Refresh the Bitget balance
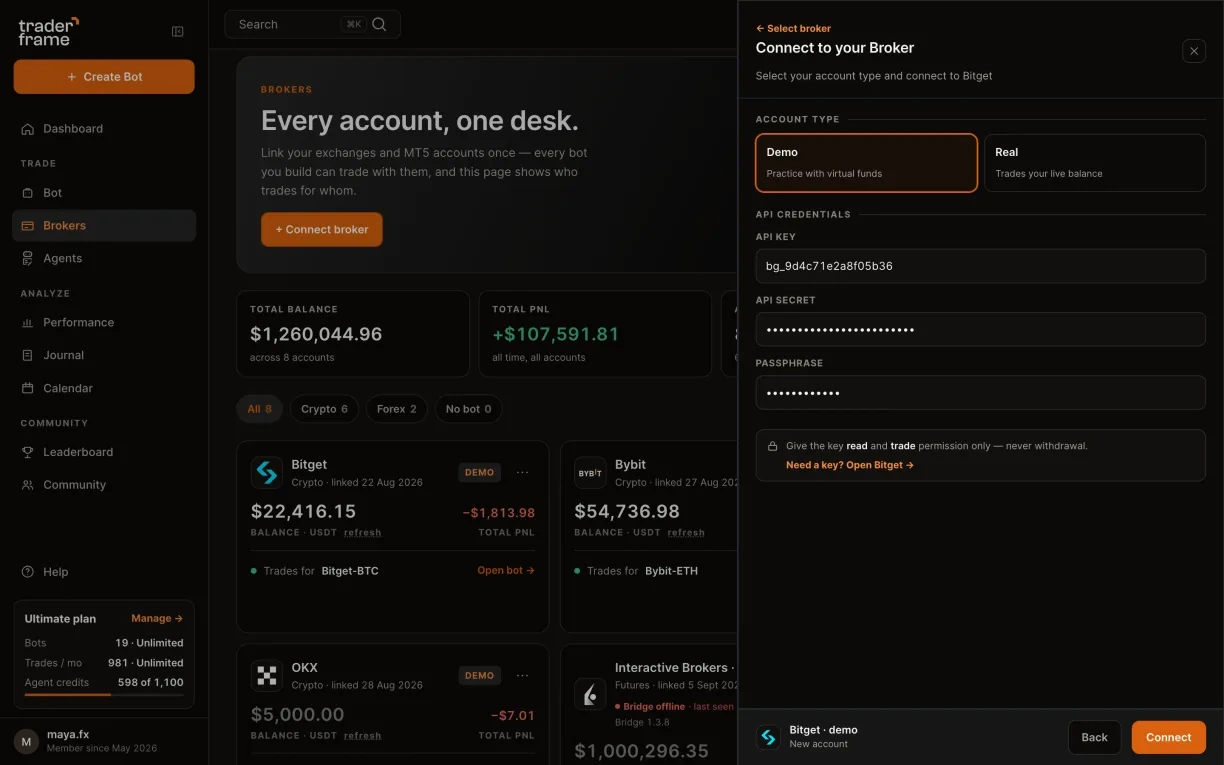 [362, 533]
